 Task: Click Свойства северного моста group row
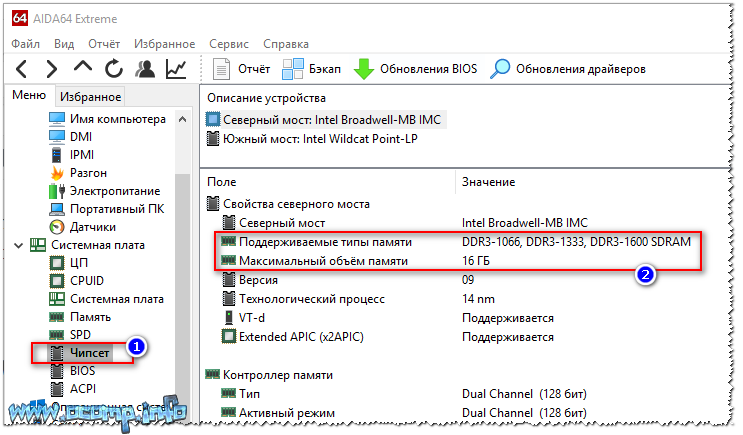point(288,204)
